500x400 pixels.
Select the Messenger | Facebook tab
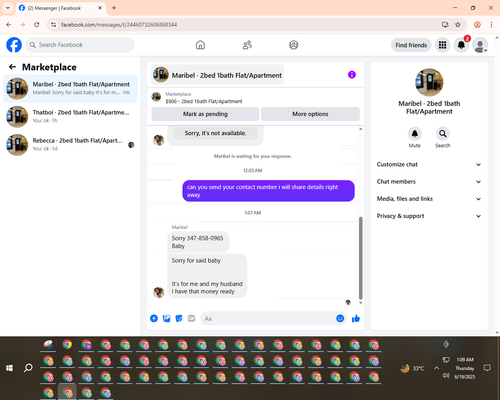[x=60, y=8]
